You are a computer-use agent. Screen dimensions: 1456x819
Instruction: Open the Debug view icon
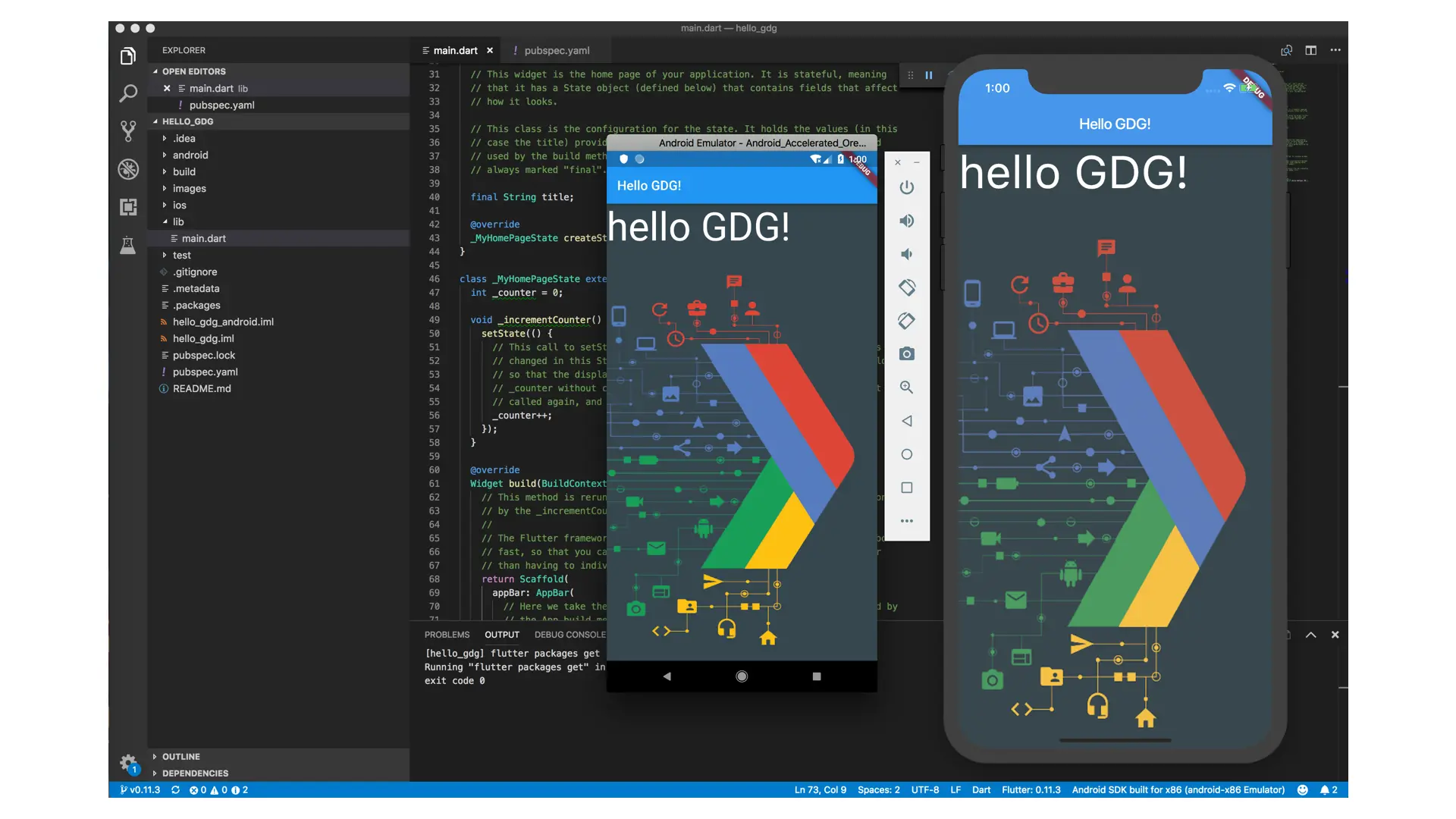coord(128,169)
